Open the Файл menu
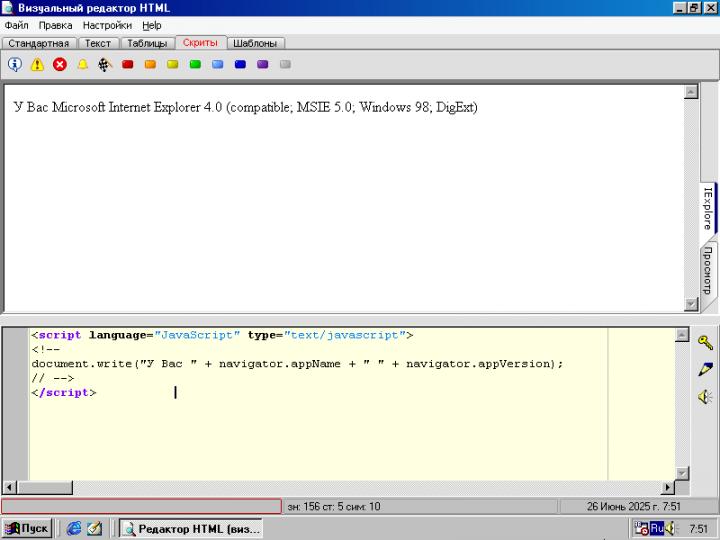The height and width of the screenshot is (540, 720). click(16, 25)
